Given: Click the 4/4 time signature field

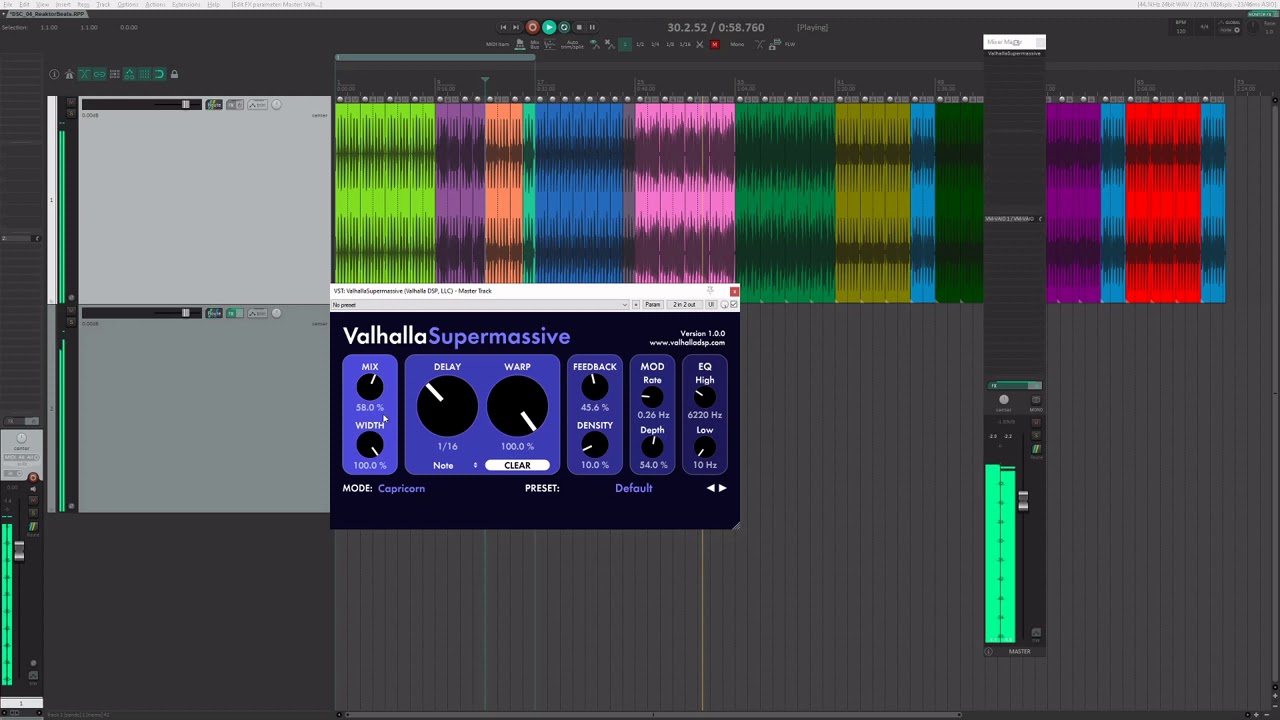Looking at the screenshot, I should [x=1204, y=27].
